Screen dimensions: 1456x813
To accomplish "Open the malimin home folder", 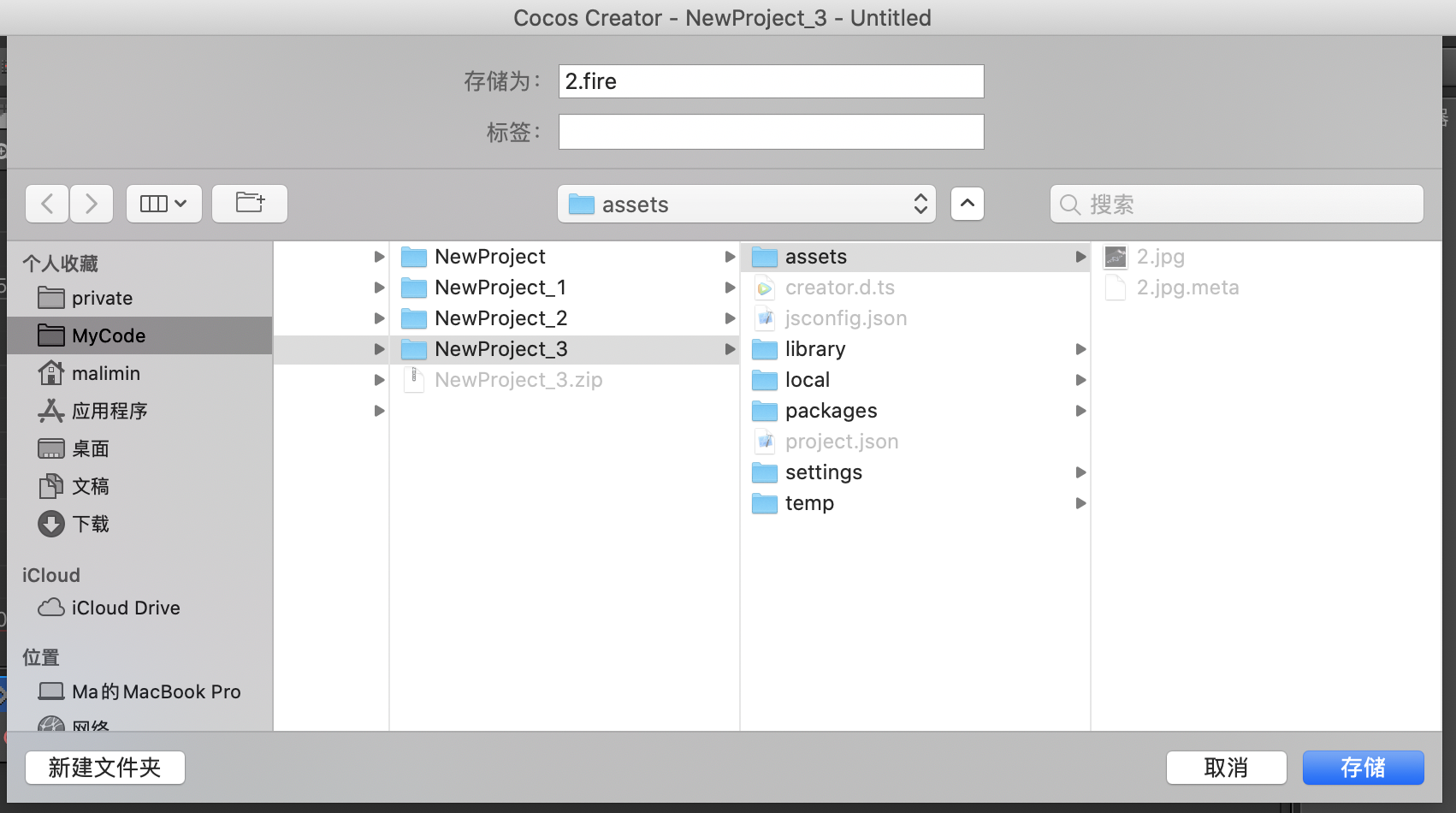I will click(x=139, y=373).
